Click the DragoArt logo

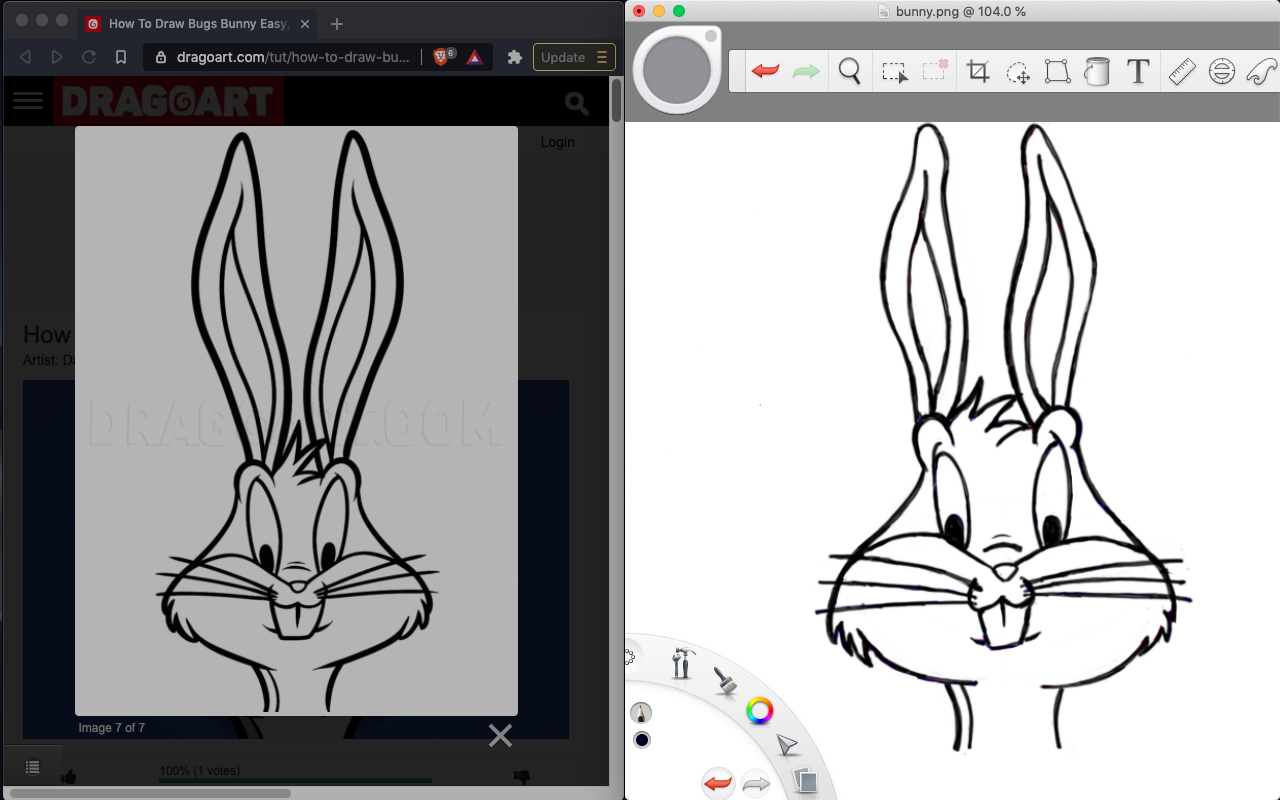[x=168, y=101]
